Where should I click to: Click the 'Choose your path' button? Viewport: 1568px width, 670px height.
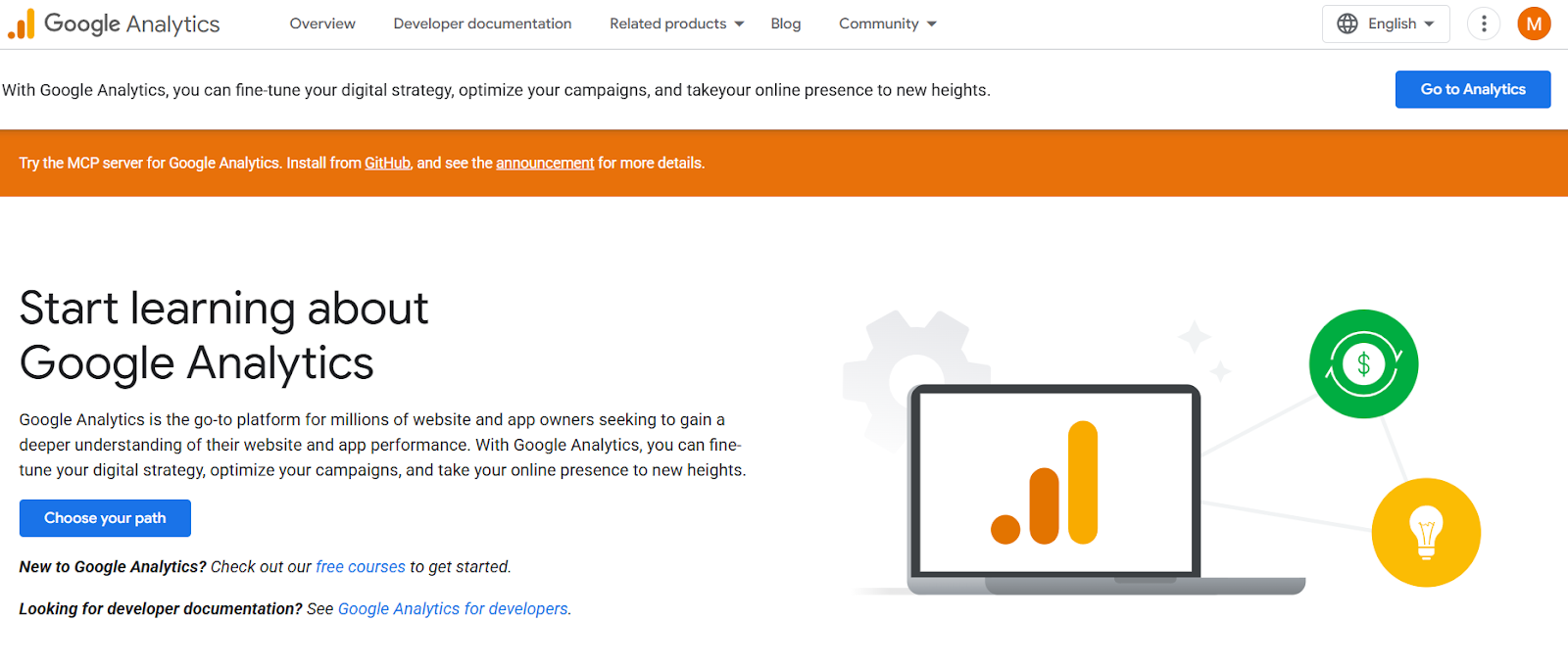tap(105, 518)
